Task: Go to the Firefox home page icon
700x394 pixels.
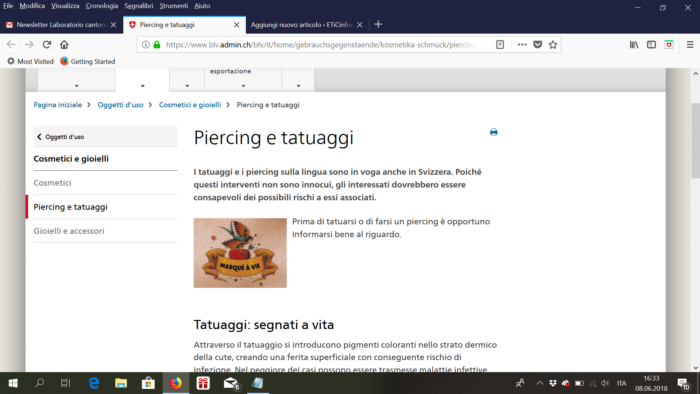Action: coord(64,45)
